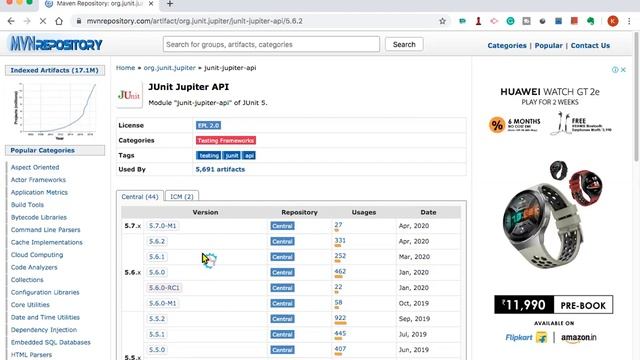The image size is (640, 360).
Task: Click Central badge in 5.6.2 row
Action: pos(282,241)
